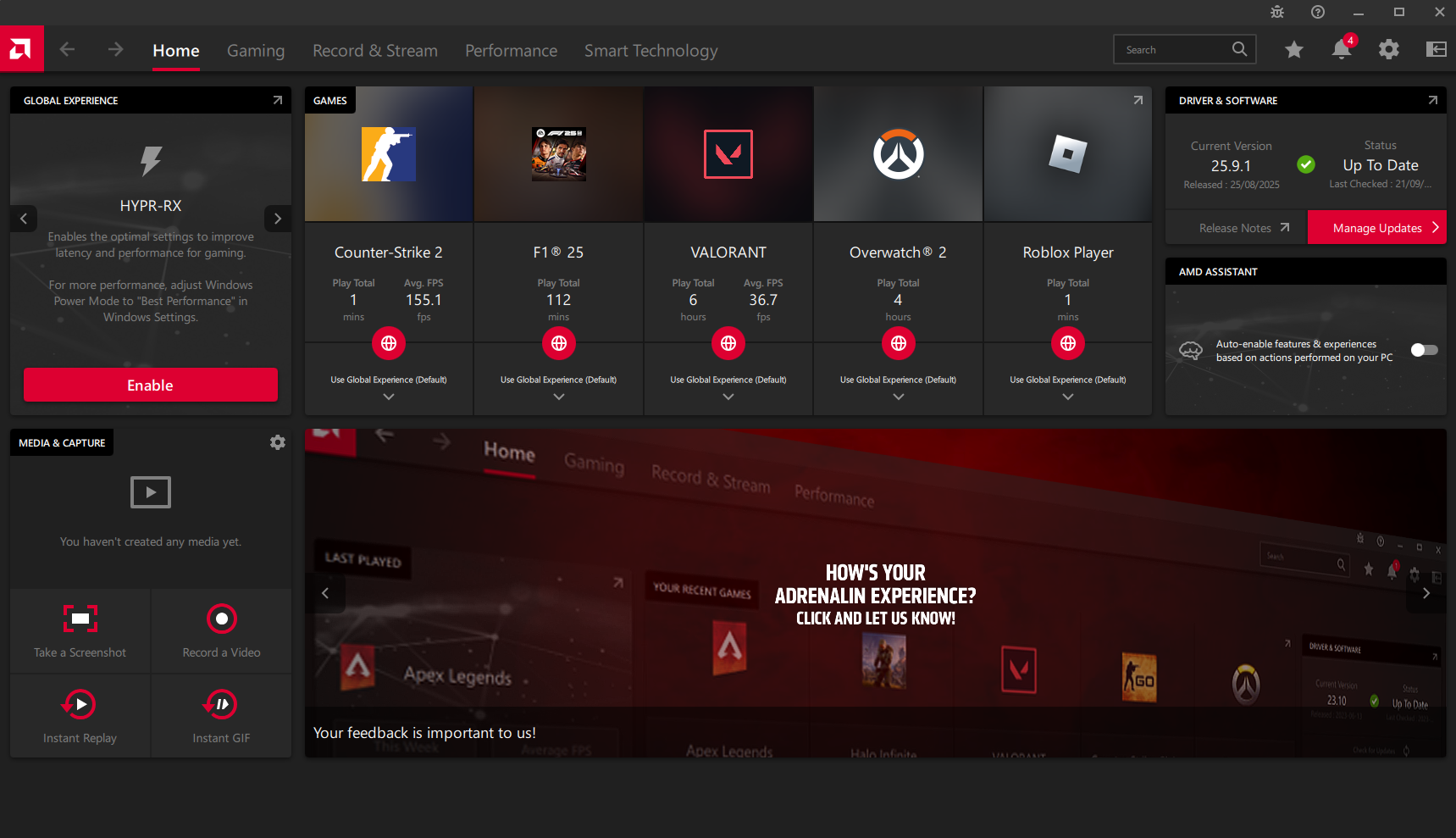Click the 'Up To Date' status text
1456x838 pixels.
[x=1381, y=165]
